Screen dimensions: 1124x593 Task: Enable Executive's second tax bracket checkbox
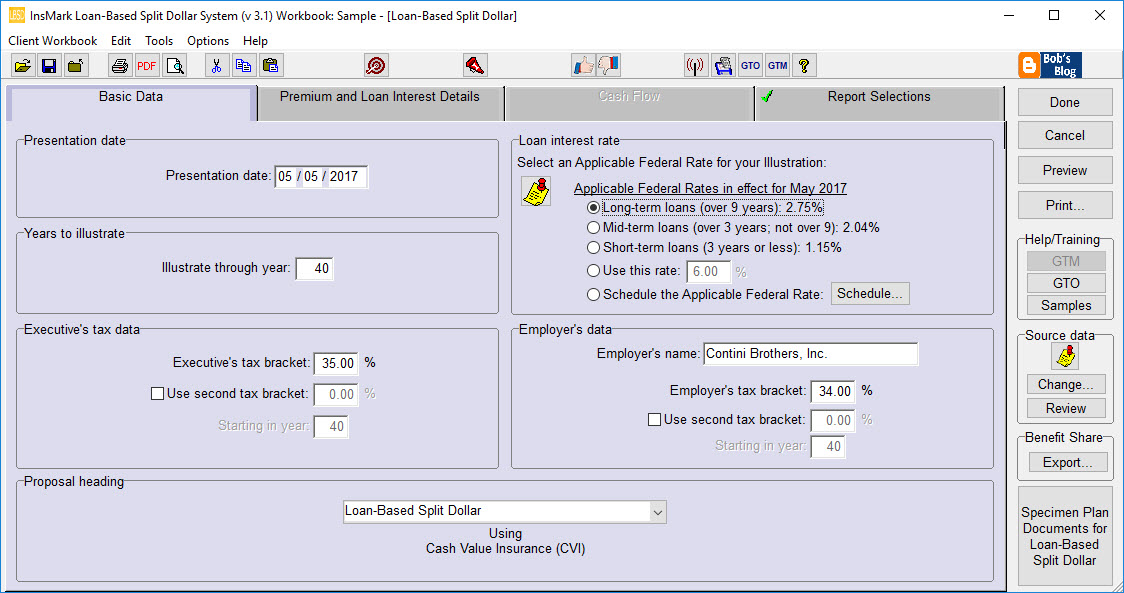click(157, 393)
